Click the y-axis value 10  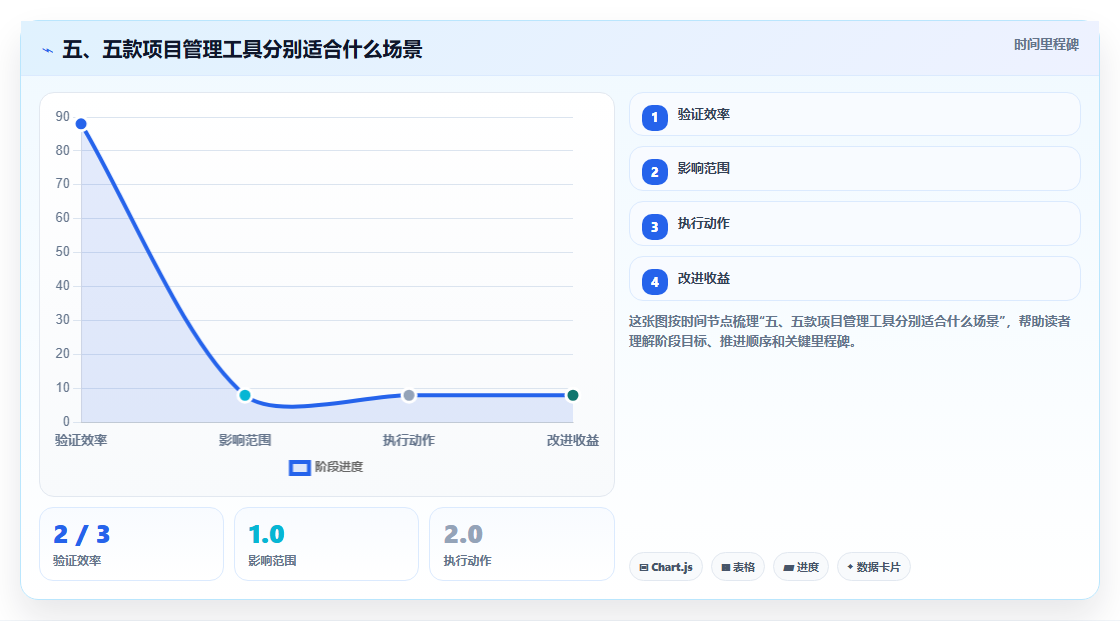(x=63, y=387)
